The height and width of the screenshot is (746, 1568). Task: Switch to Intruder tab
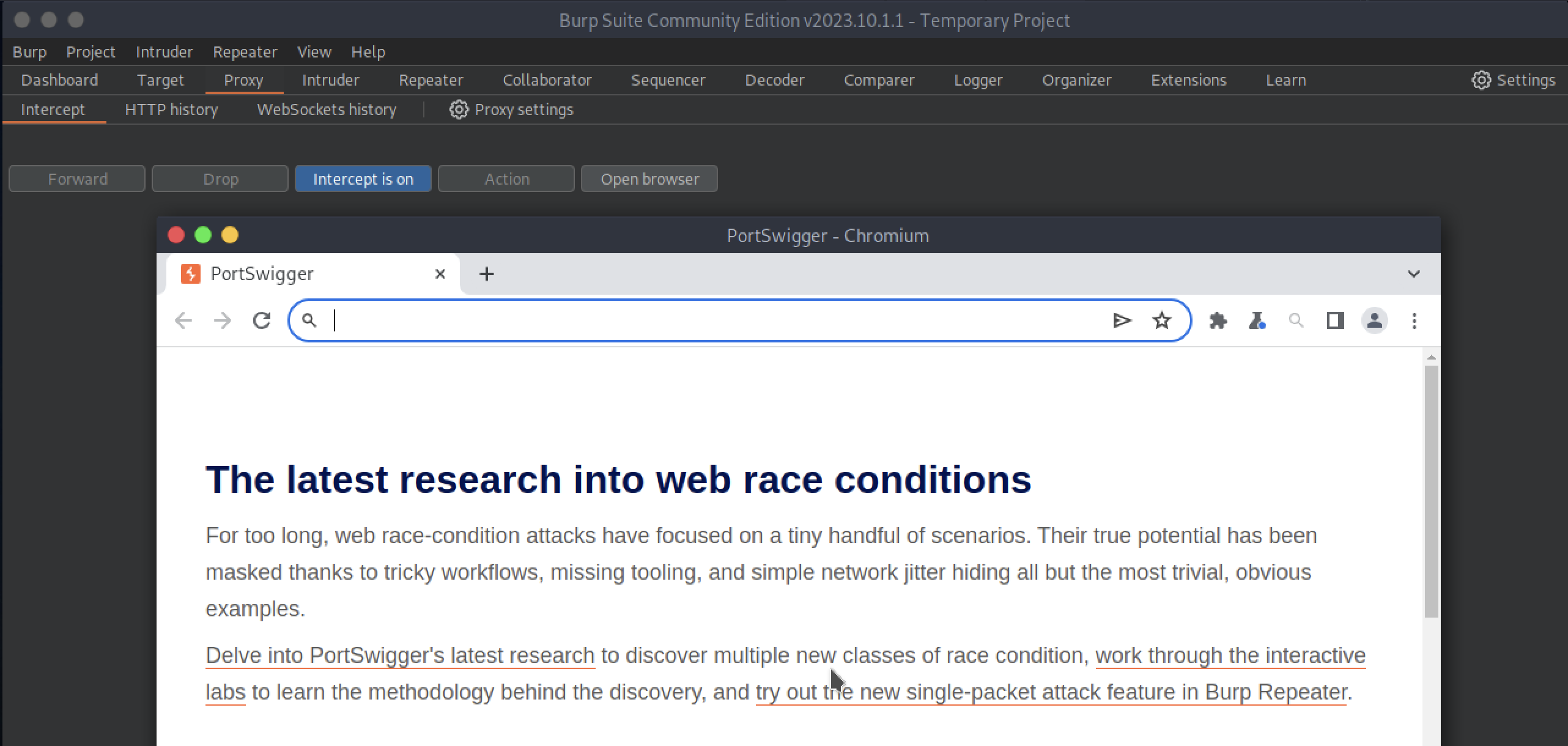pyautogui.click(x=330, y=80)
